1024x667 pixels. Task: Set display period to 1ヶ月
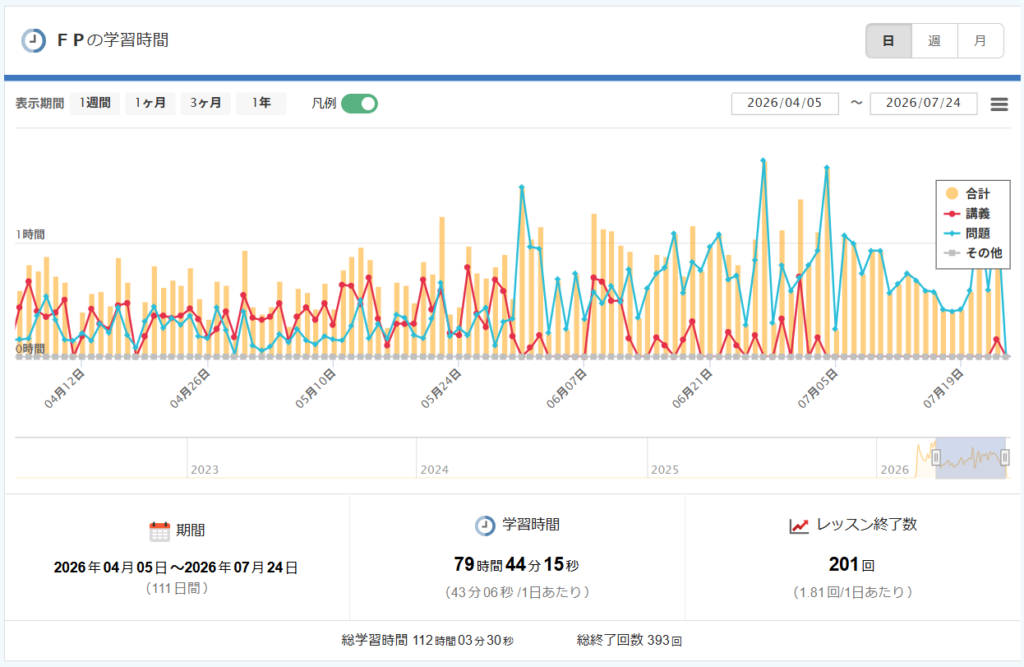click(150, 103)
